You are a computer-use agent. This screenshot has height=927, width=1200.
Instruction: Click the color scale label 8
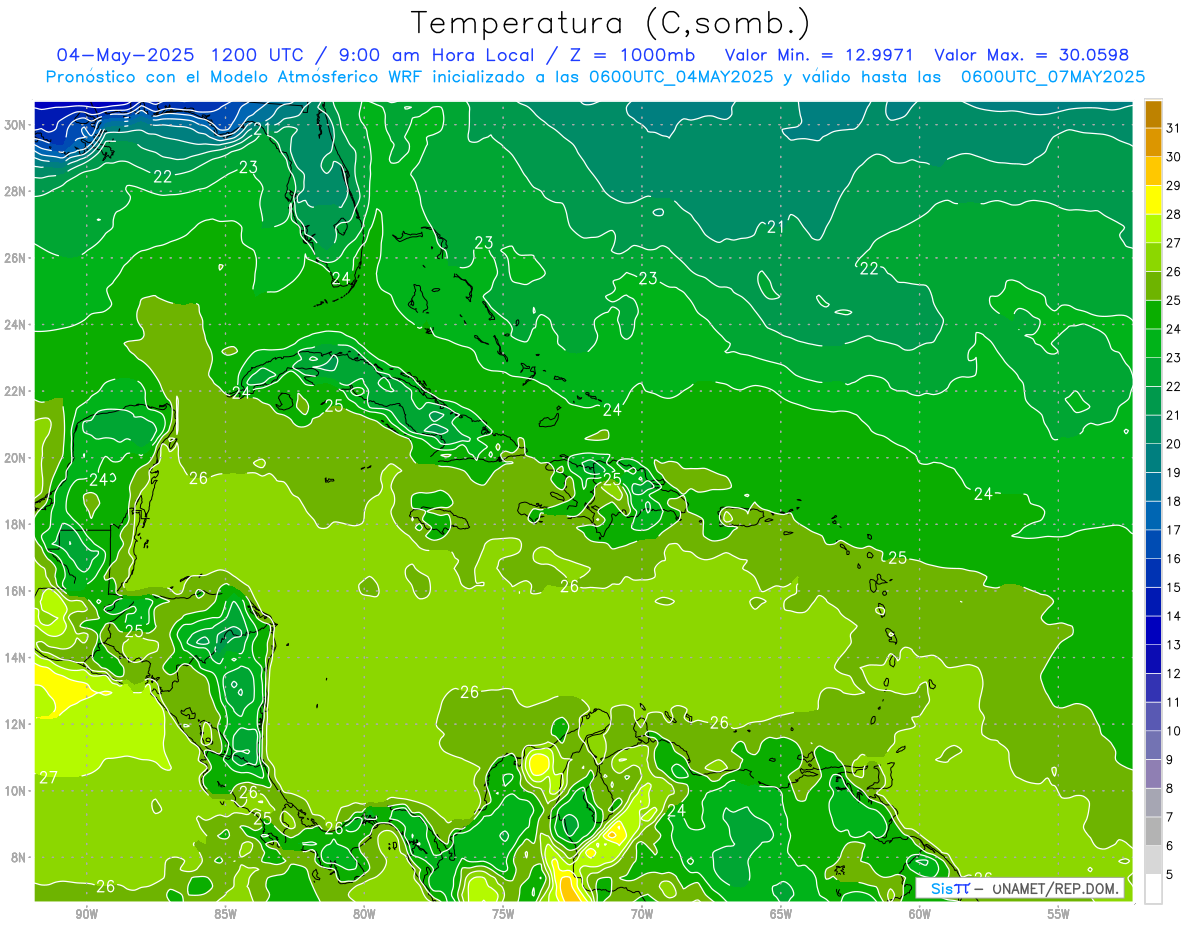(1170, 789)
